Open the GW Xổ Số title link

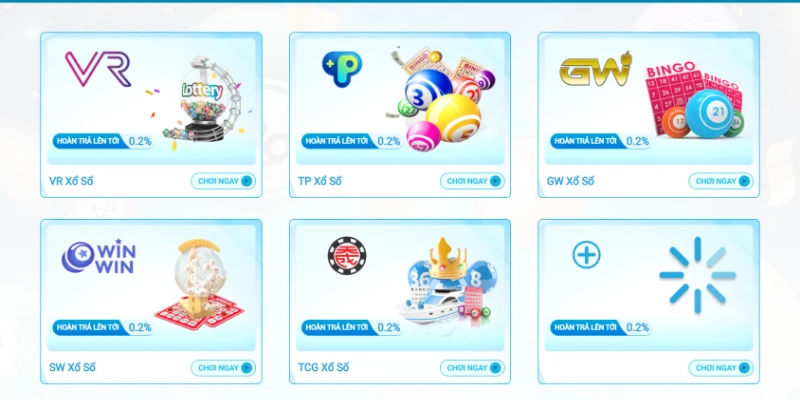(570, 181)
